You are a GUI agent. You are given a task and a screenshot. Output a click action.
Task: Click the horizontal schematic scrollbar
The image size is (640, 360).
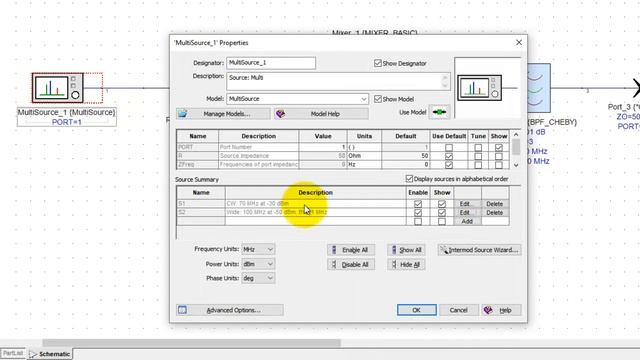click(191, 343)
